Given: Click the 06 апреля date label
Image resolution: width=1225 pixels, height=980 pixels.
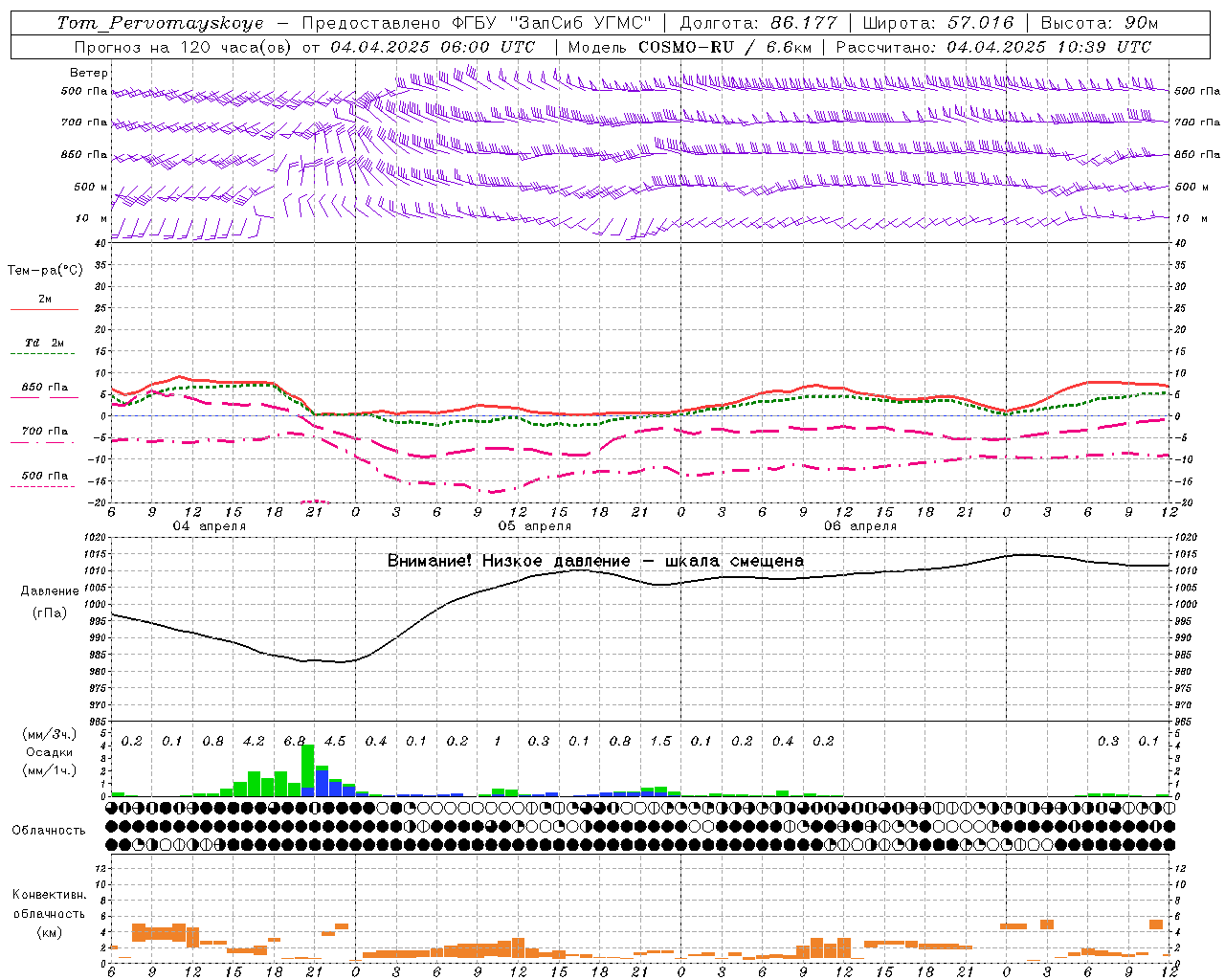Looking at the screenshot, I should pyautogui.click(x=859, y=526).
